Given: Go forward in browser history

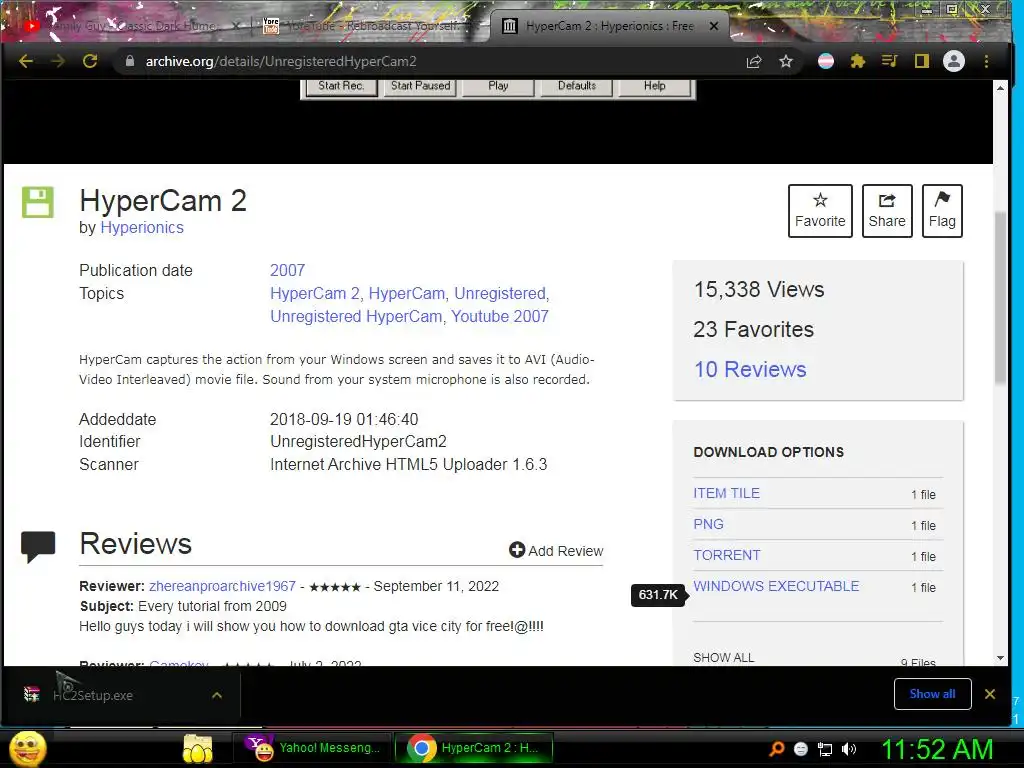Looking at the screenshot, I should click(x=58, y=61).
